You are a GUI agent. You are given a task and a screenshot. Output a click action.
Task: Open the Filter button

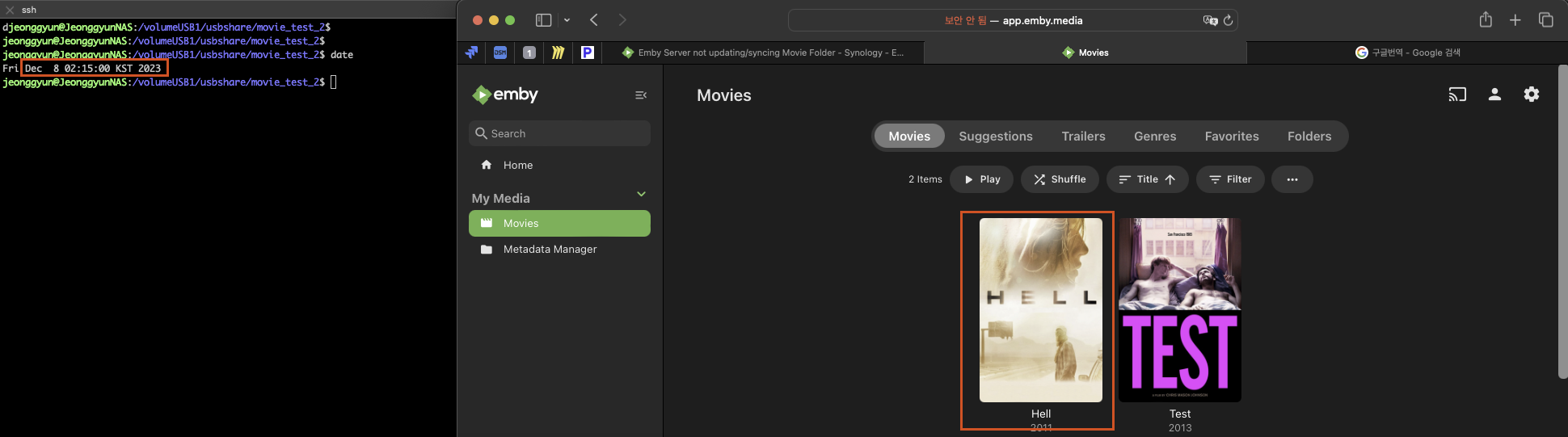point(1230,179)
